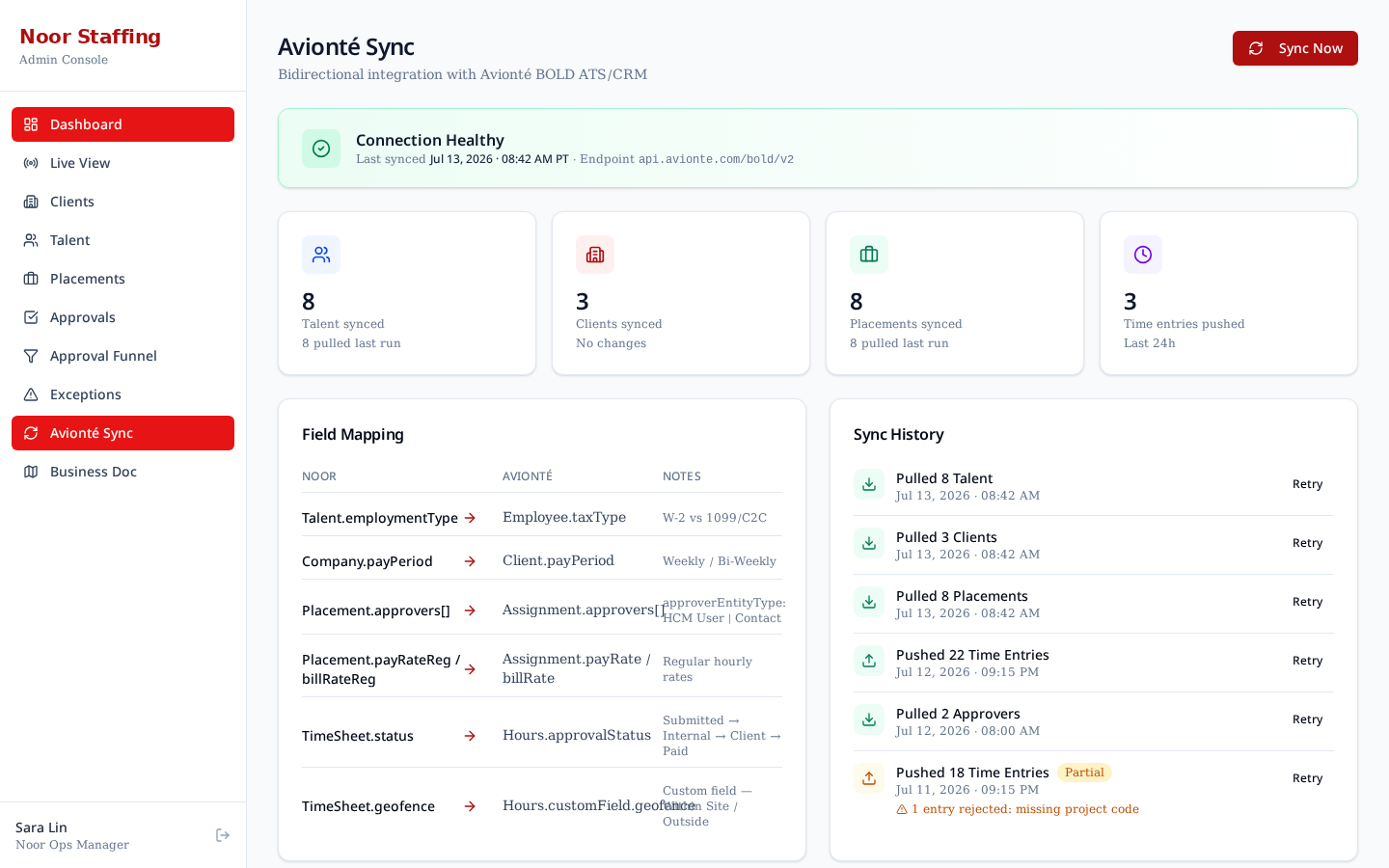
Task: Click the arrow beside Company.payPeriod
Action: pos(470,561)
